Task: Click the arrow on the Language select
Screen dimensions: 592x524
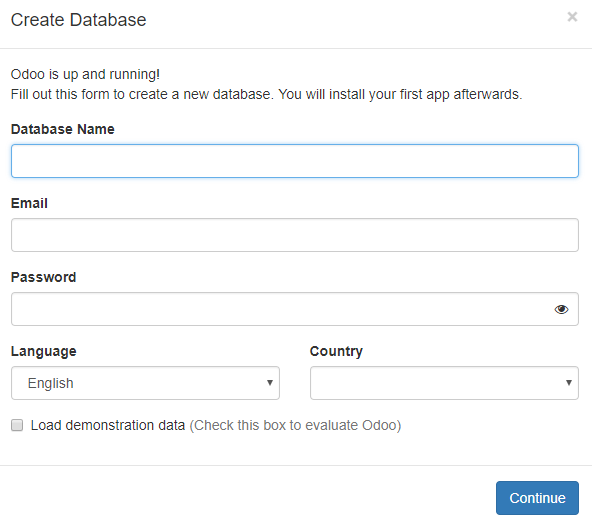Action: pyautogui.click(x=270, y=383)
